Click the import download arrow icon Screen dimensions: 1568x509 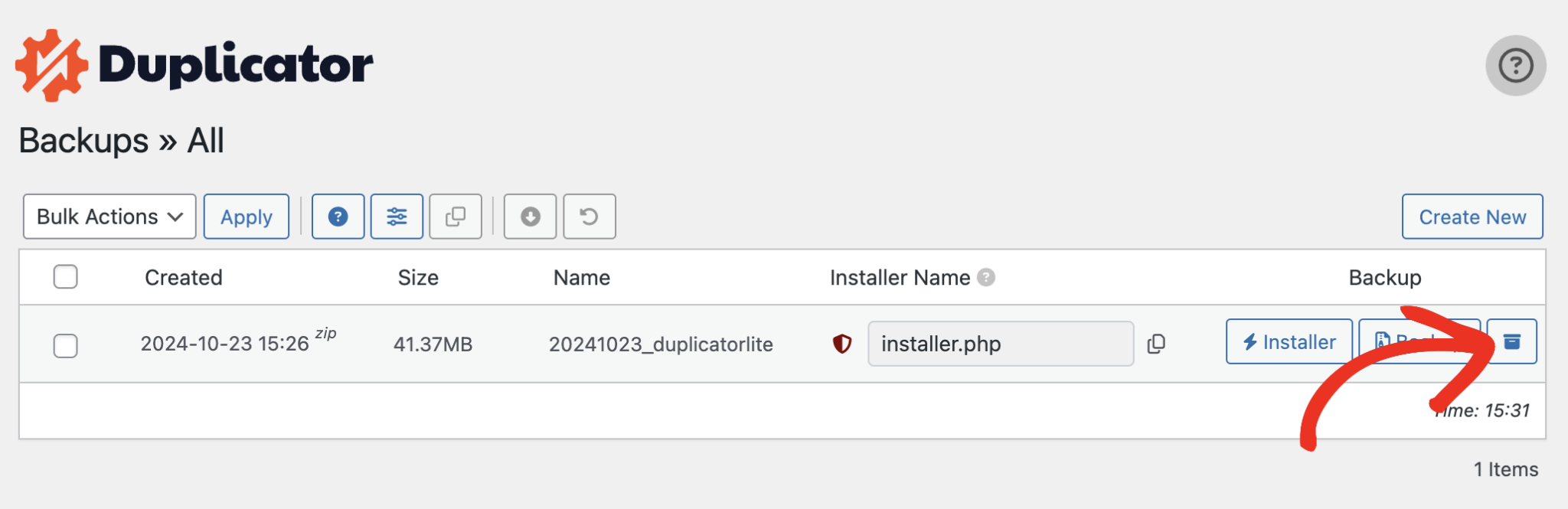click(530, 217)
